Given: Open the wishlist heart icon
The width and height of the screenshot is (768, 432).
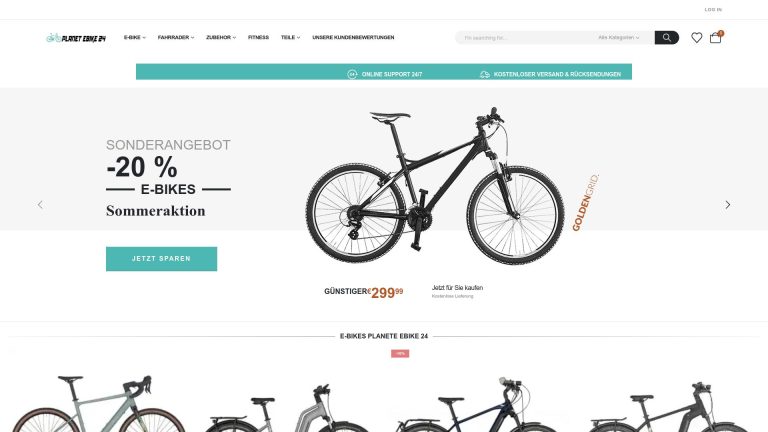Looking at the screenshot, I should point(696,38).
